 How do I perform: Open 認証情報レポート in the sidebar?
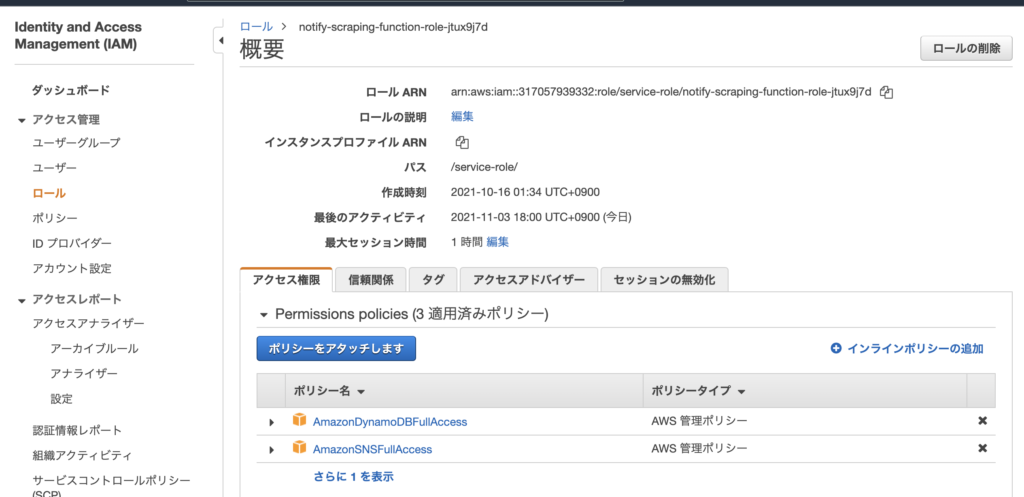(x=77, y=430)
